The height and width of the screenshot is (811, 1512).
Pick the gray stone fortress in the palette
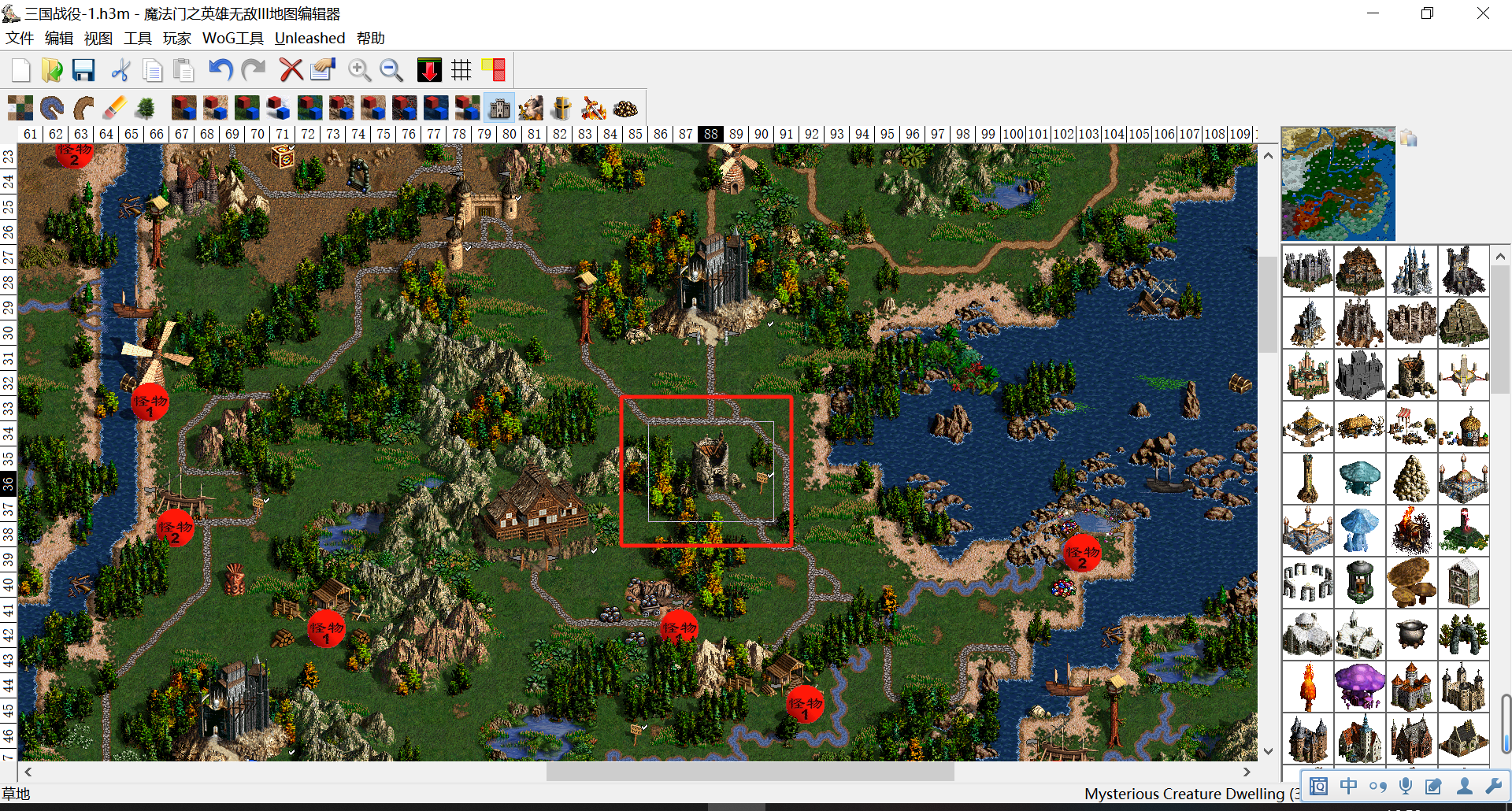click(1359, 374)
